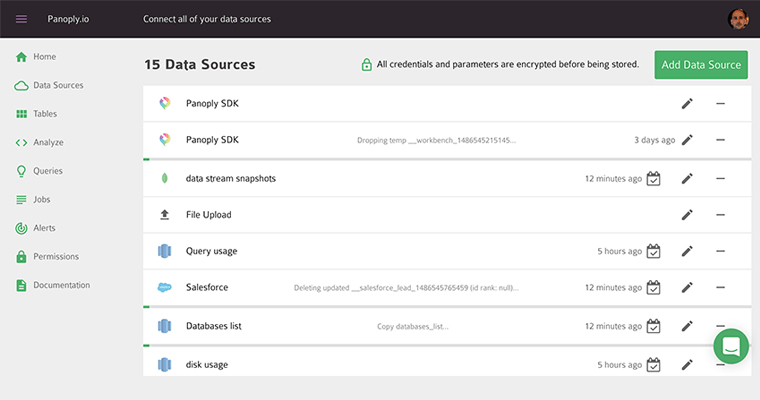Click the encryption lock icon

pyautogui.click(x=366, y=64)
